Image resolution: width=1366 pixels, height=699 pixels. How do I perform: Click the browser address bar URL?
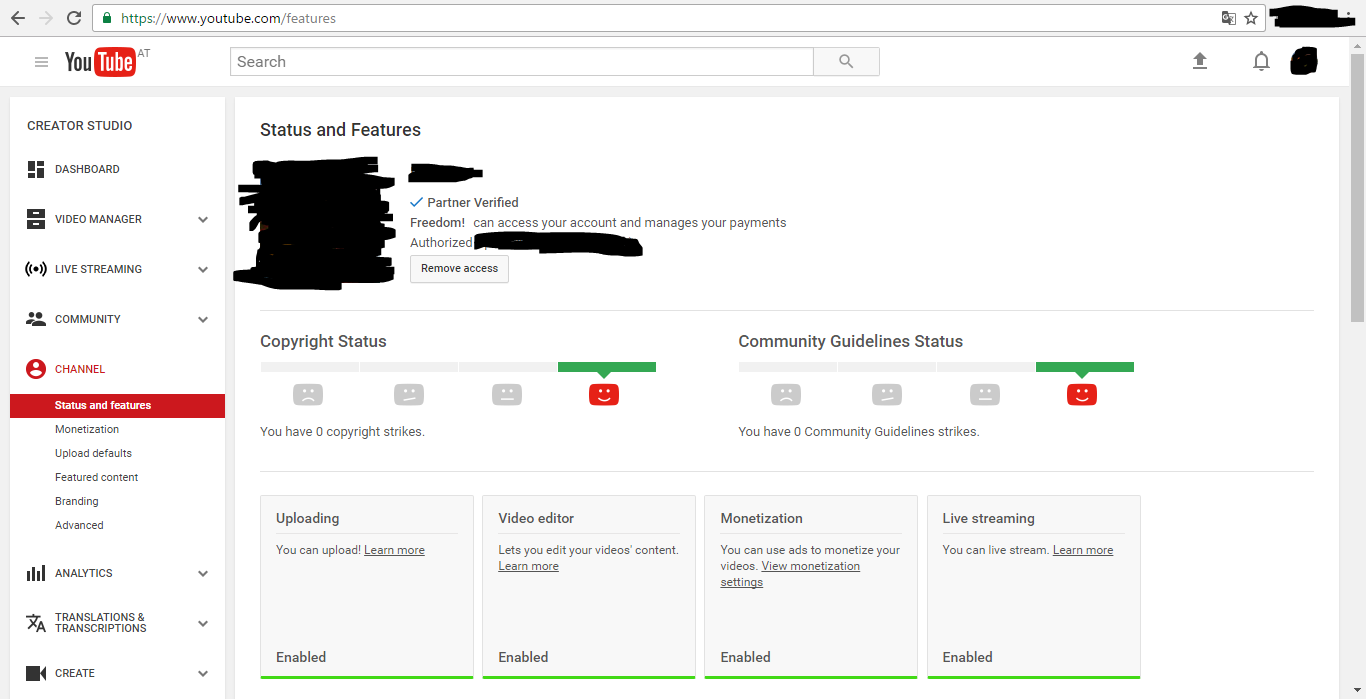[228, 18]
